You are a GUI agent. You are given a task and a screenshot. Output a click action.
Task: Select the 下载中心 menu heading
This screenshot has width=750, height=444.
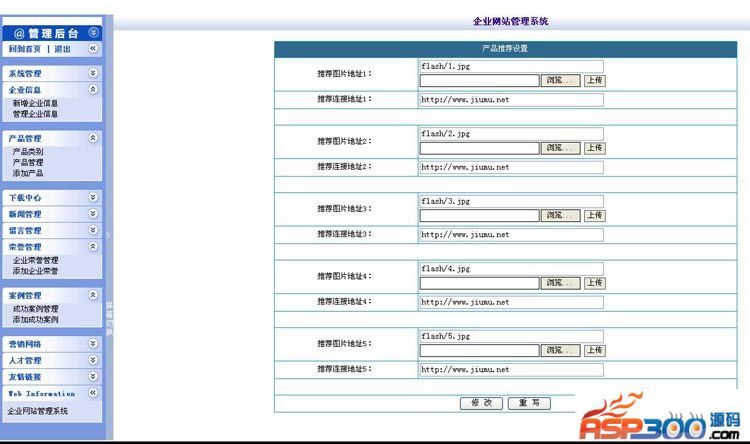[x=25, y=198]
